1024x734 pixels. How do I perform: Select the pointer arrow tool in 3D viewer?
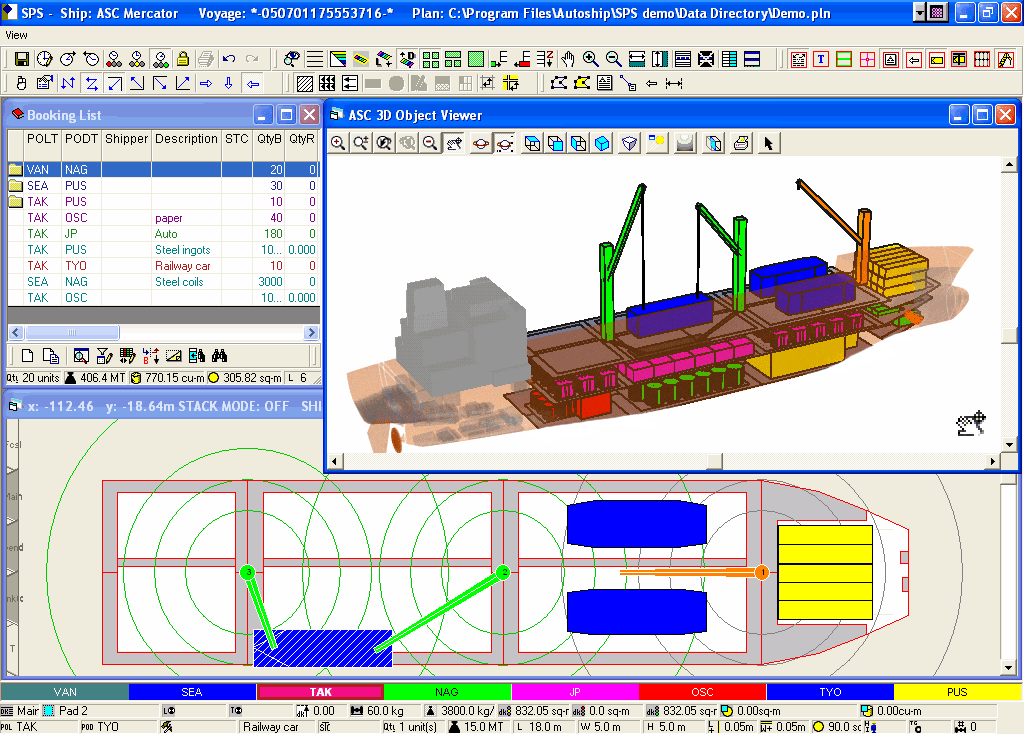(x=768, y=144)
